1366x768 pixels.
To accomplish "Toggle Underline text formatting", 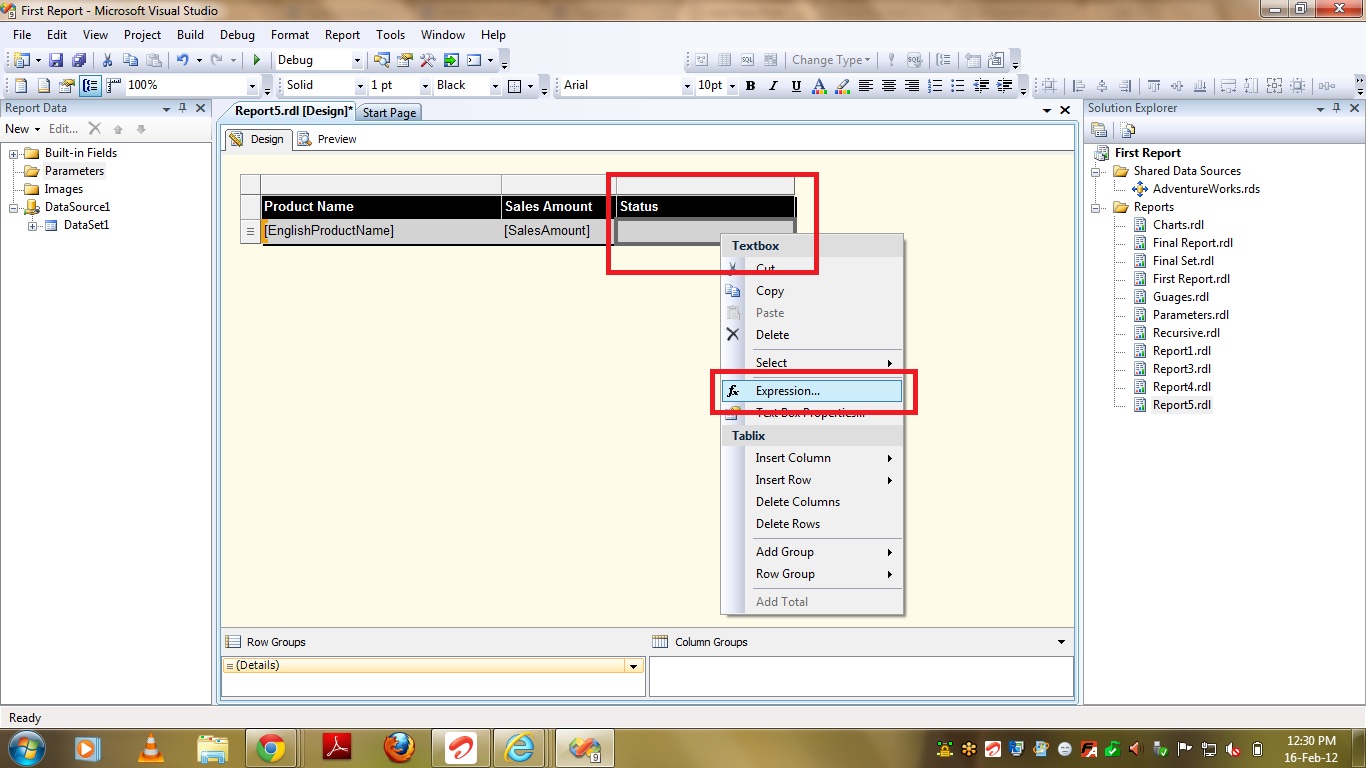I will pyautogui.click(x=796, y=86).
